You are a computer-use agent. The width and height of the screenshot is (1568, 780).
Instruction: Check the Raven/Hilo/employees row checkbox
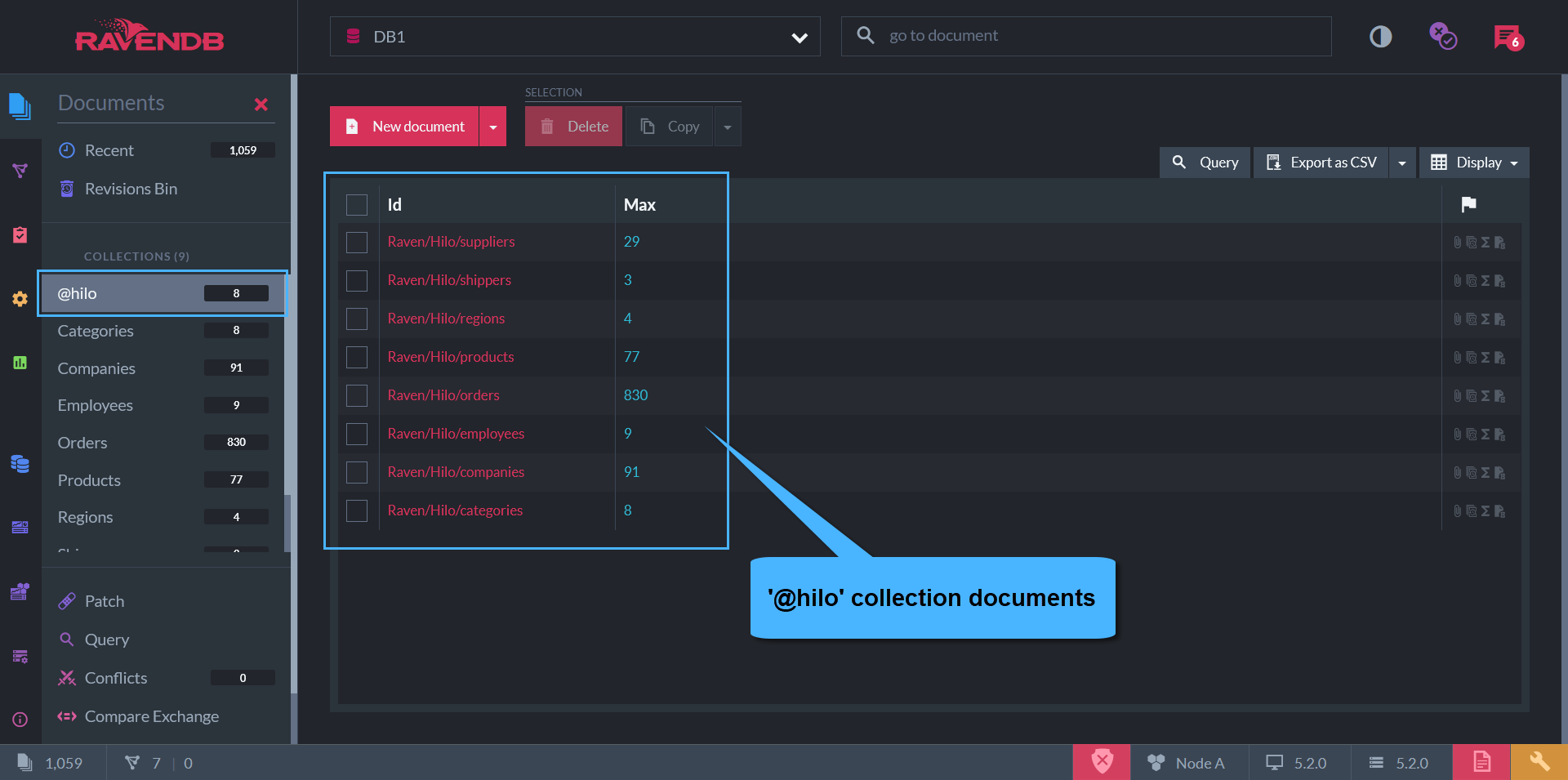pos(357,435)
